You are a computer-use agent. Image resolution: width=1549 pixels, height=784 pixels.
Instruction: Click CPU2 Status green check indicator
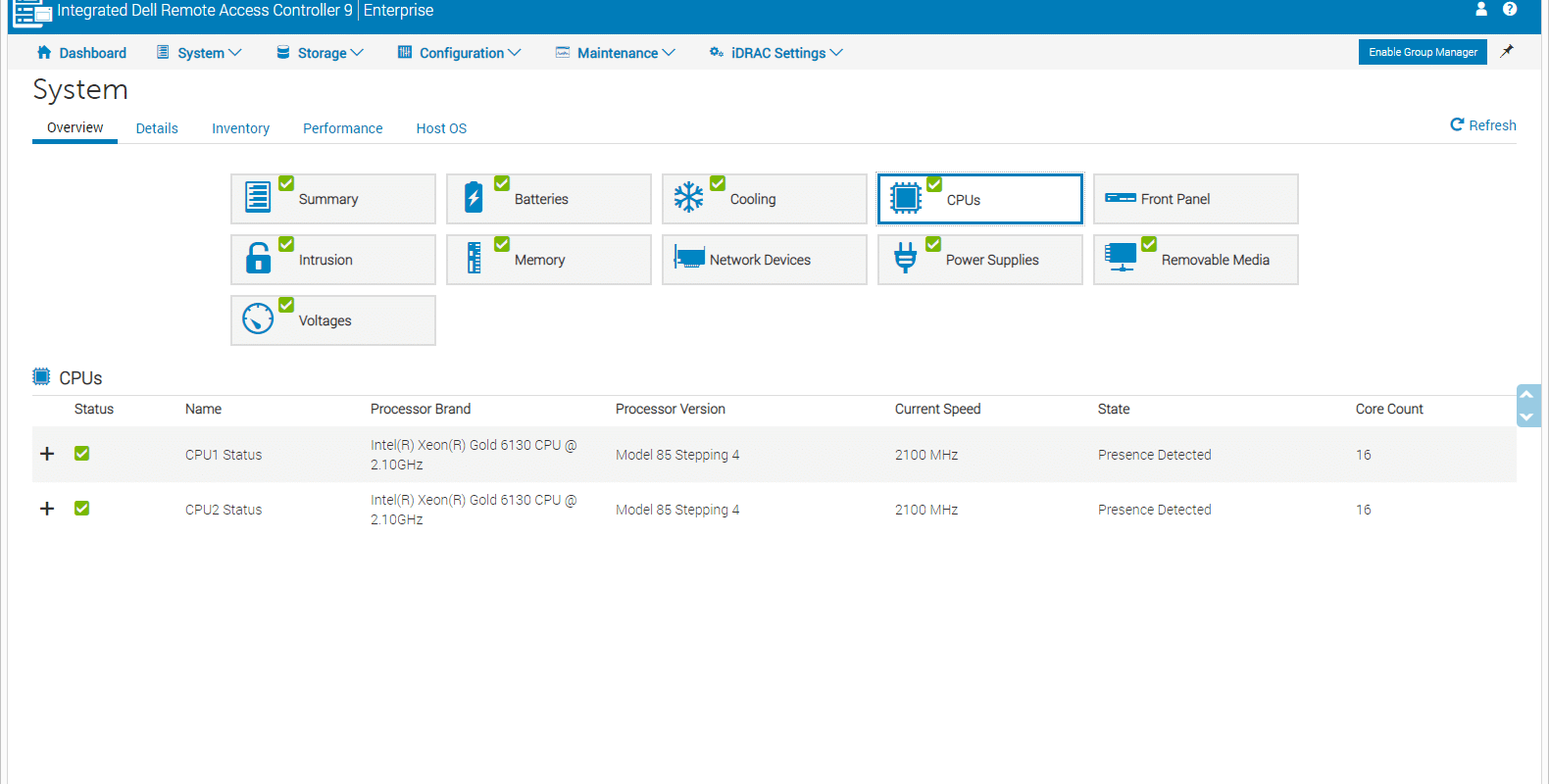tap(82, 509)
